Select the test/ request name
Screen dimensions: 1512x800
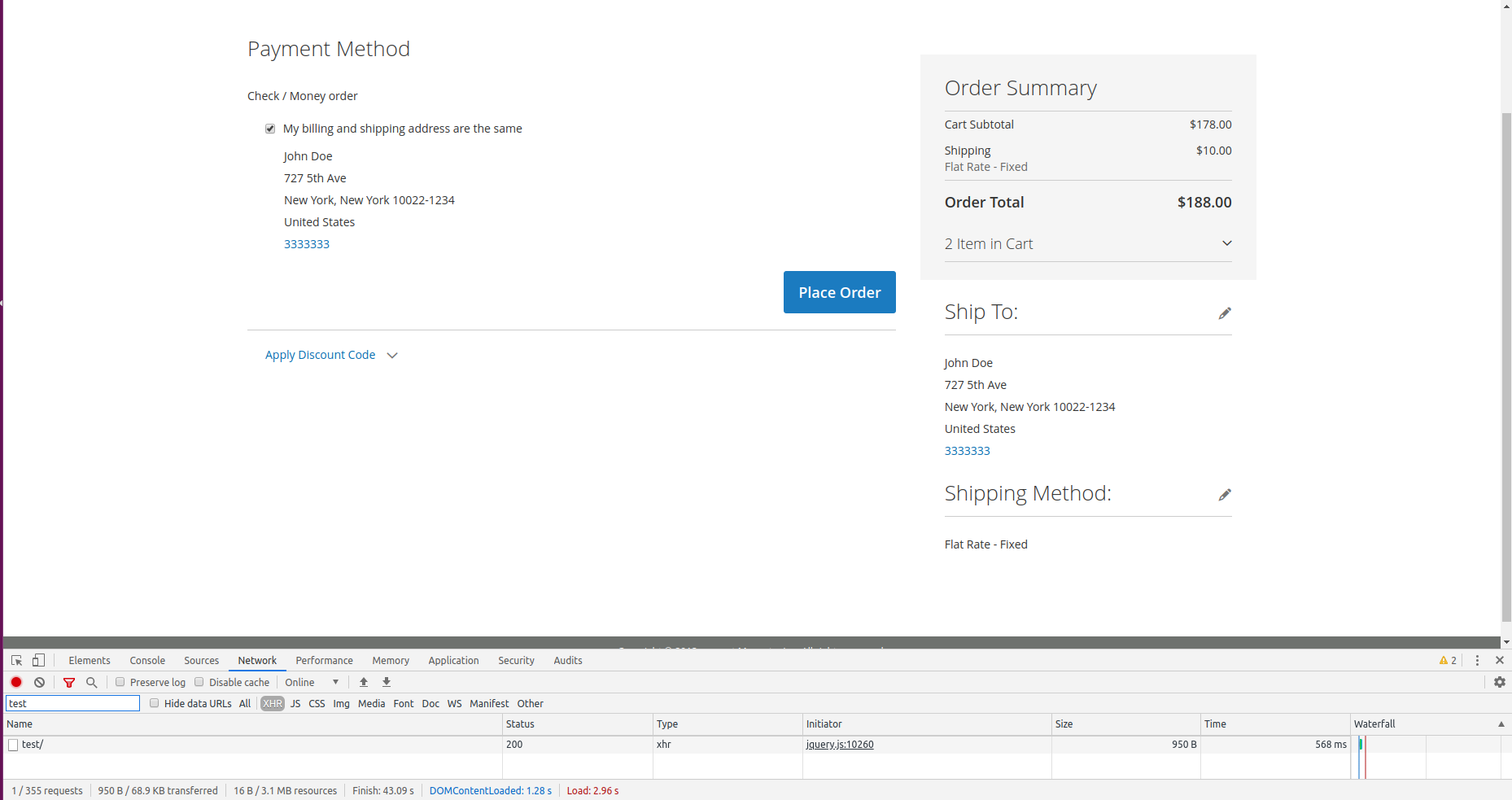pos(33,745)
